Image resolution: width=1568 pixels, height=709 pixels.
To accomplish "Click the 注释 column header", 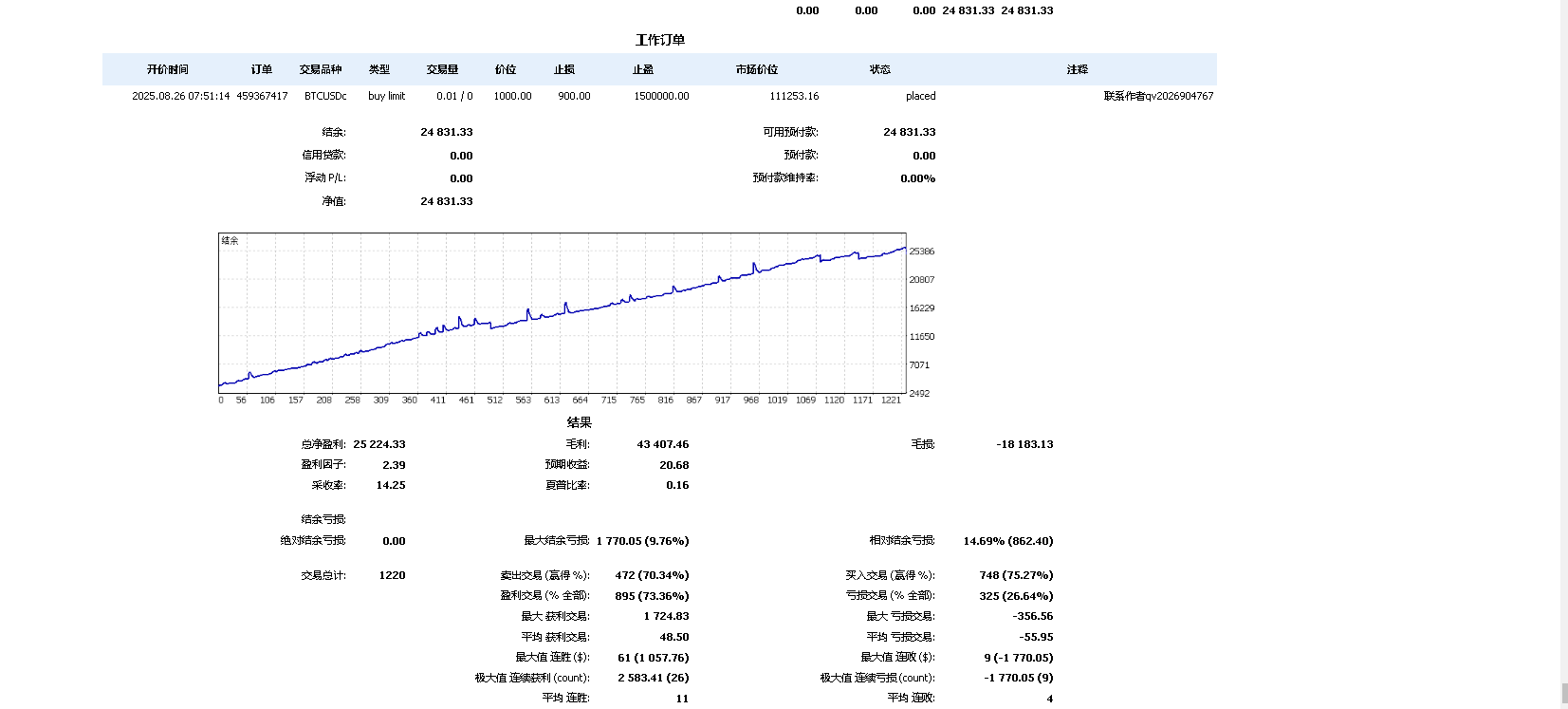I will [x=1078, y=69].
